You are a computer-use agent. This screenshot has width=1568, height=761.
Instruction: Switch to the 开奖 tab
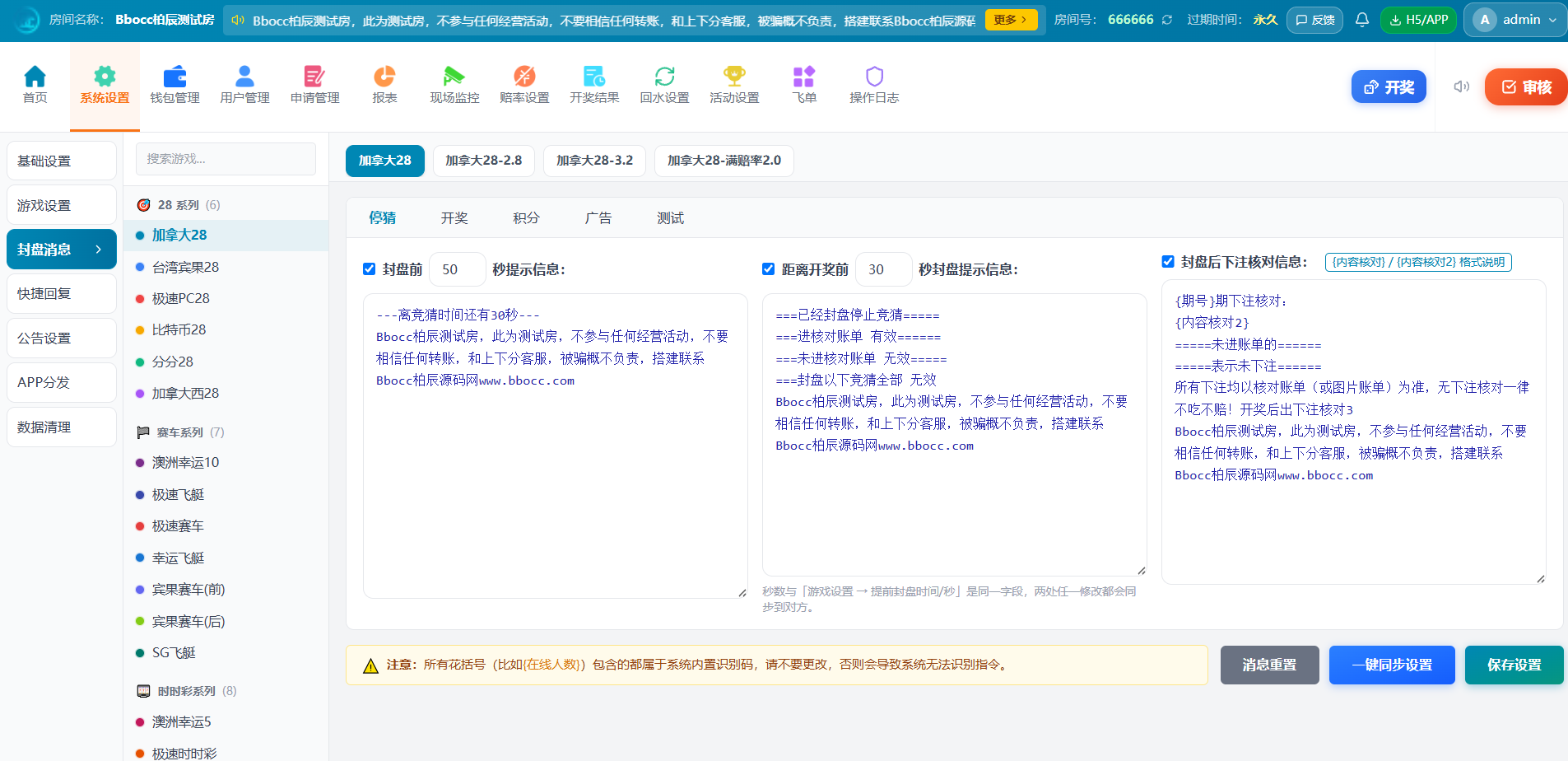pos(454,218)
